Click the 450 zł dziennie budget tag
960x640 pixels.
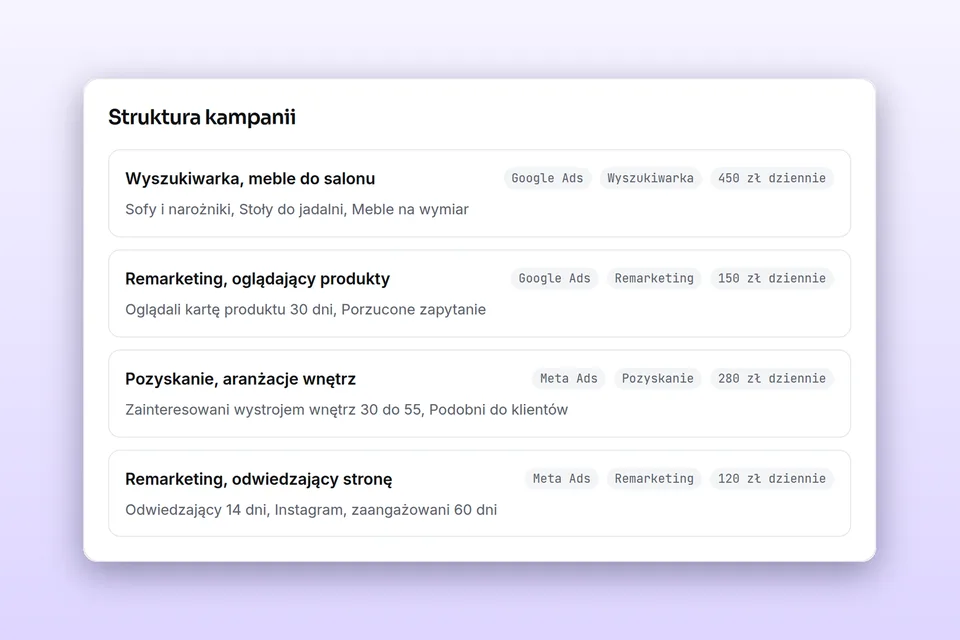771,178
